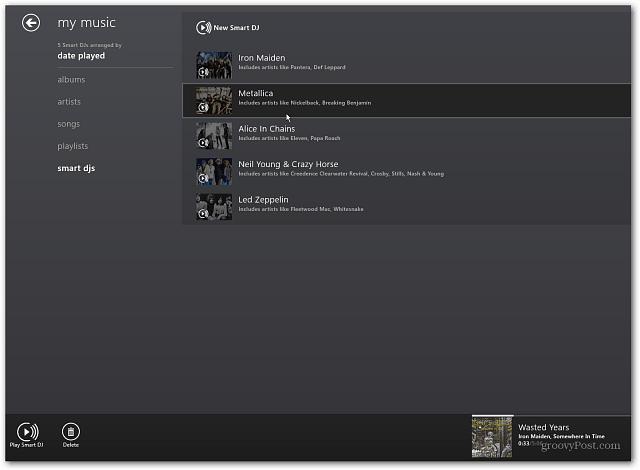Go back using the back arrow
The height and width of the screenshot is (470, 640).
click(x=31, y=22)
